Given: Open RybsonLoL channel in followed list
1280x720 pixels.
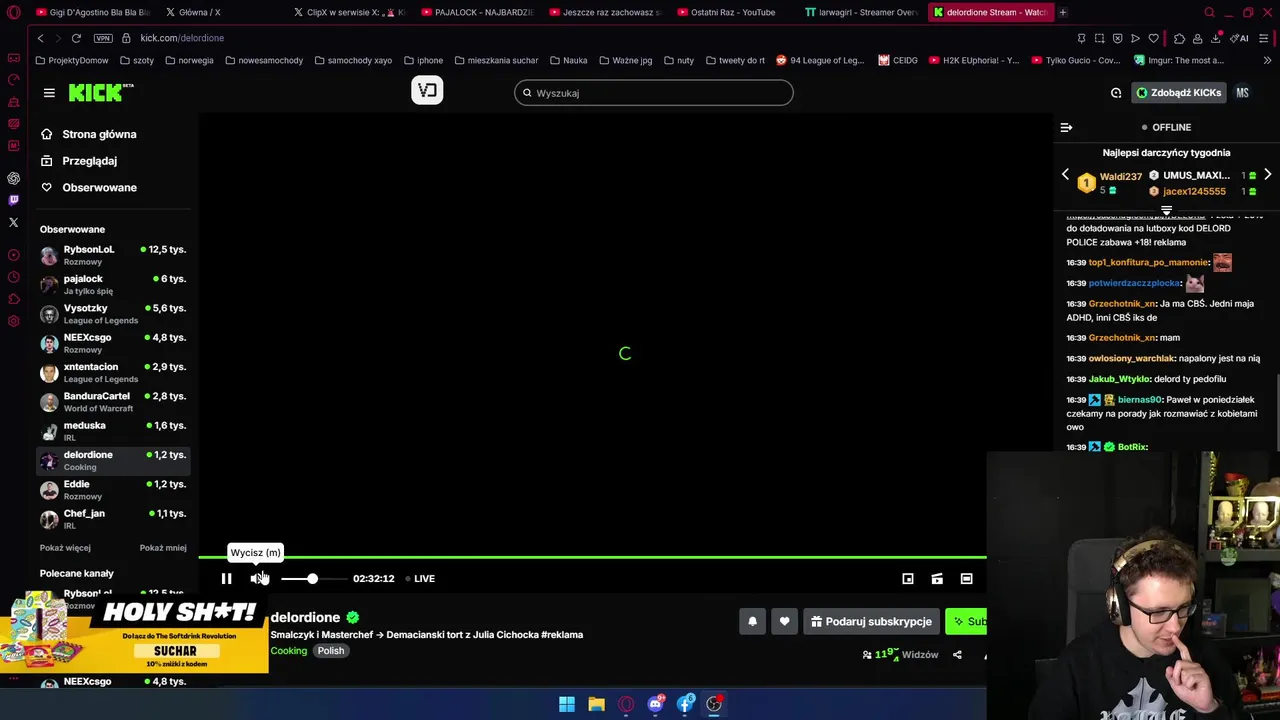Looking at the screenshot, I should click(x=113, y=255).
